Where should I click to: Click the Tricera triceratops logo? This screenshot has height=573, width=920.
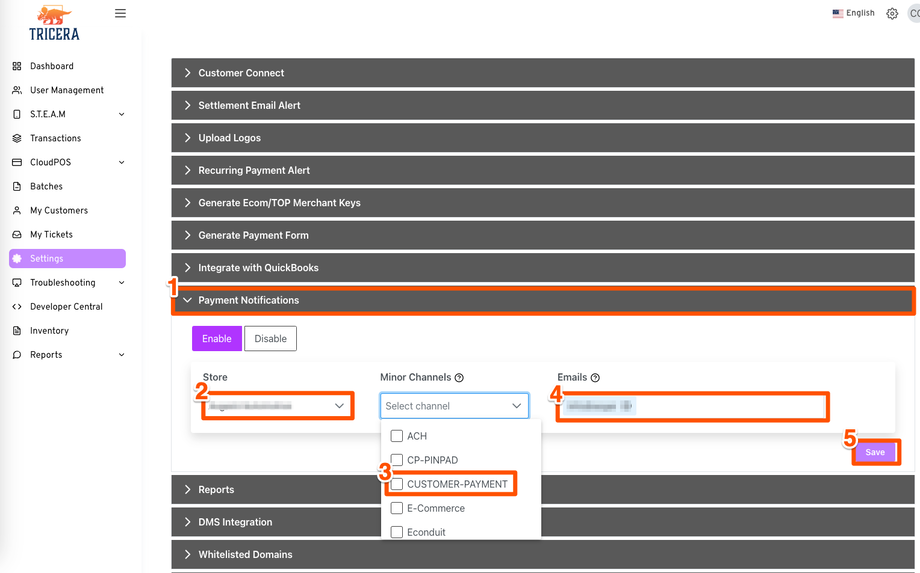pyautogui.click(x=55, y=22)
